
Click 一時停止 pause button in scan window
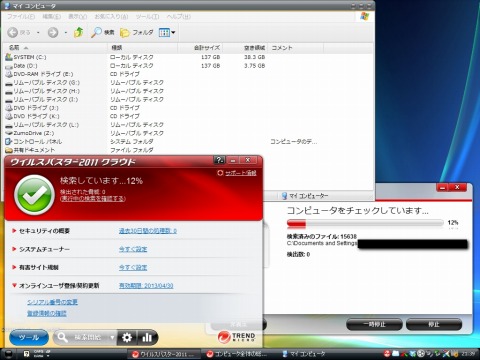(374, 324)
